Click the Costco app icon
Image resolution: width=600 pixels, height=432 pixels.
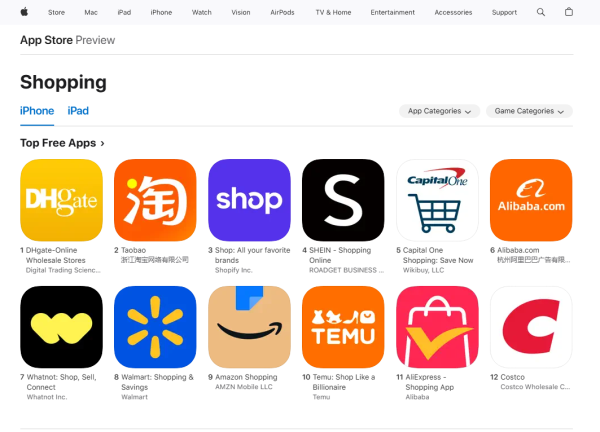point(531,327)
